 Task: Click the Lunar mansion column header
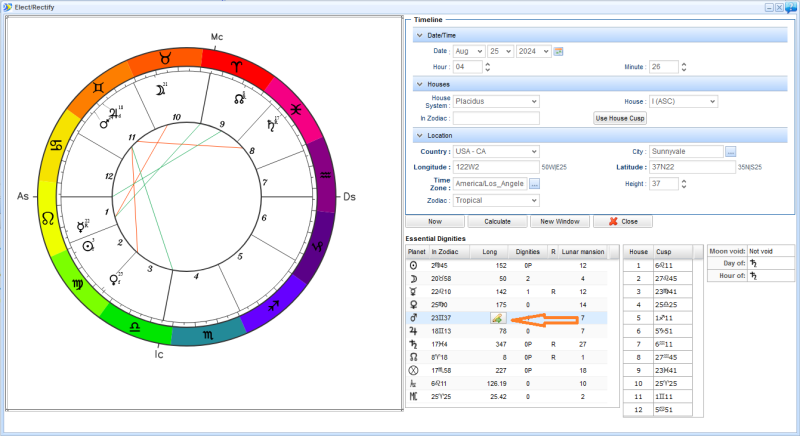[x=582, y=252]
